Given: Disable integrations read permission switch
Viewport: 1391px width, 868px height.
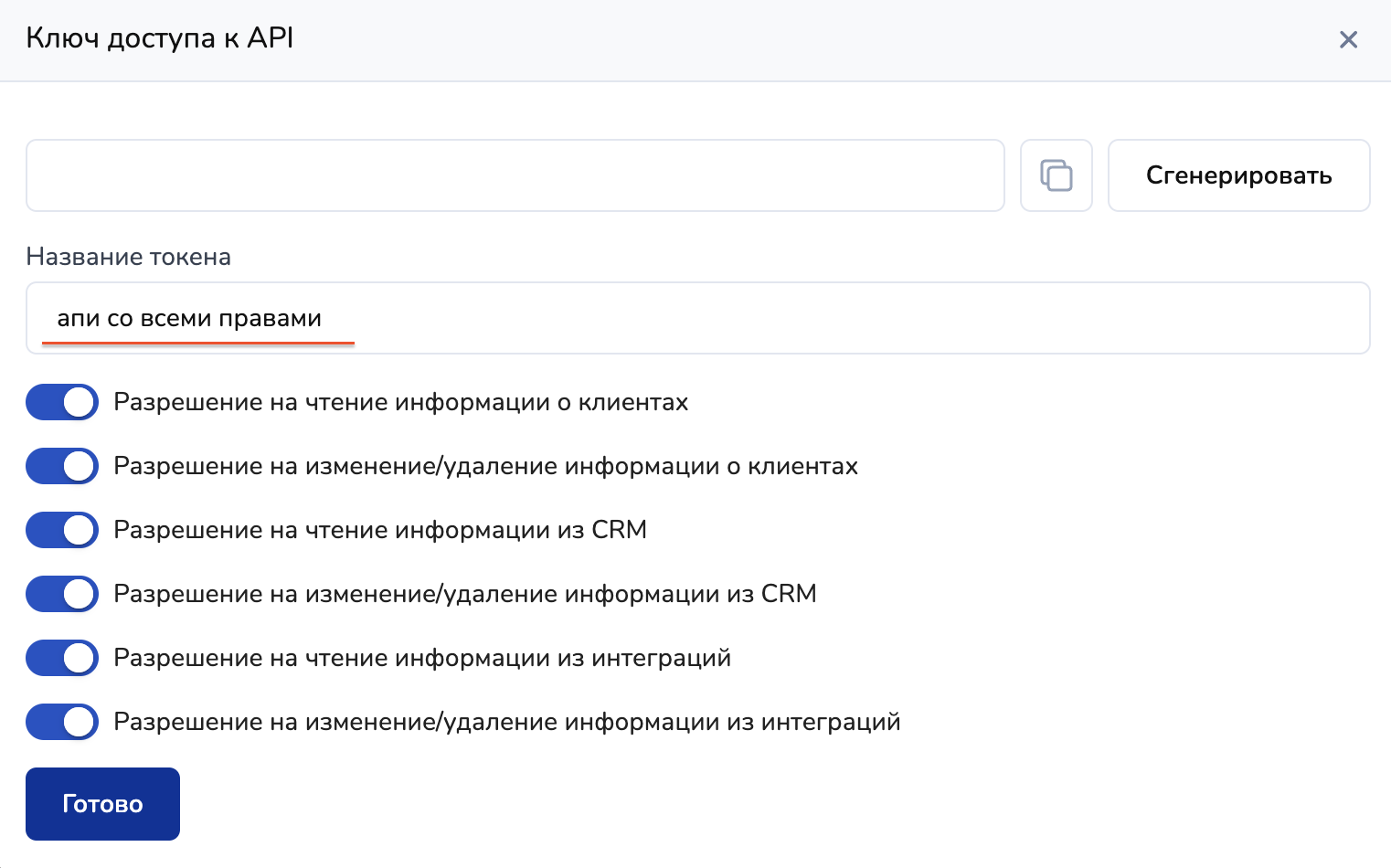Looking at the screenshot, I should pyautogui.click(x=62, y=658).
